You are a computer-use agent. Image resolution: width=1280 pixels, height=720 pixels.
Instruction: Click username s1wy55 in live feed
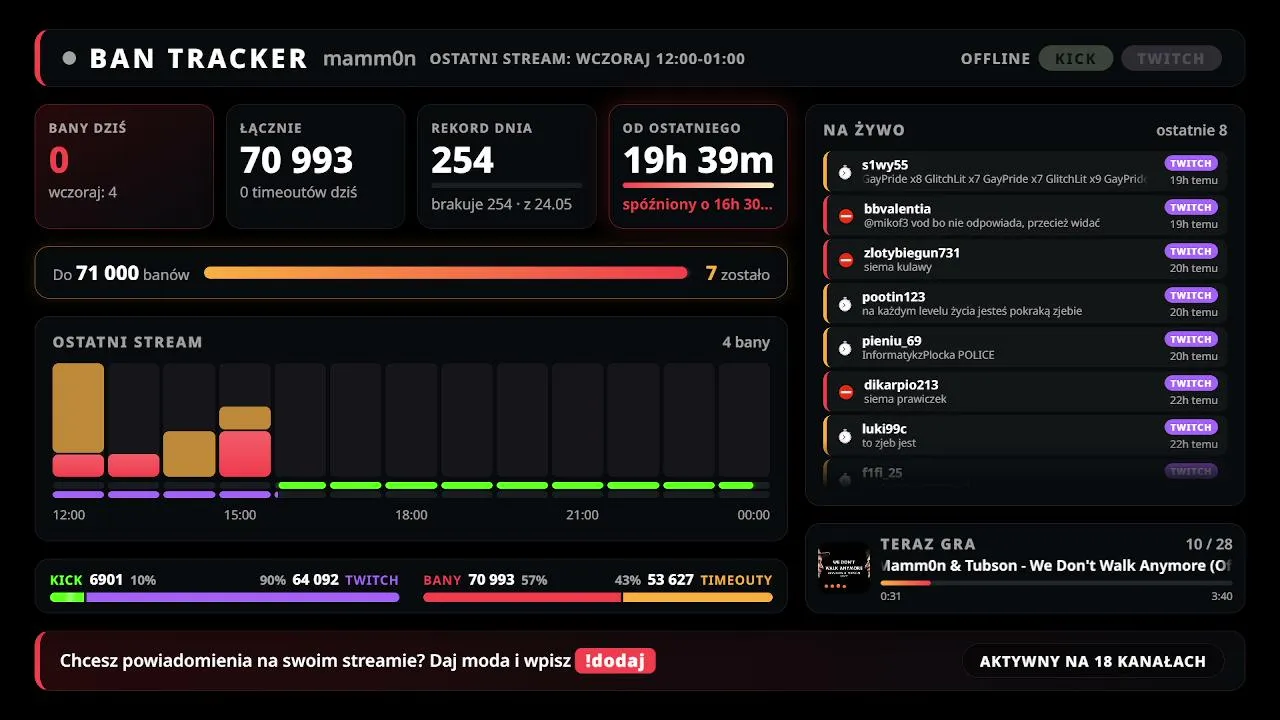pos(885,165)
